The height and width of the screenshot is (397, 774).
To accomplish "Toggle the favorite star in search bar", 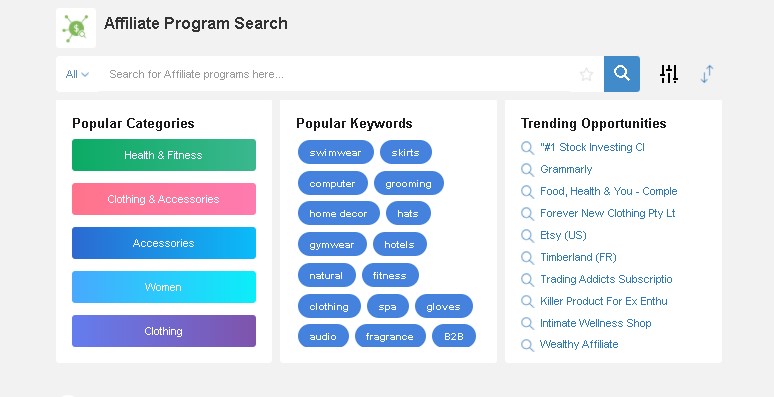I will pyautogui.click(x=586, y=75).
